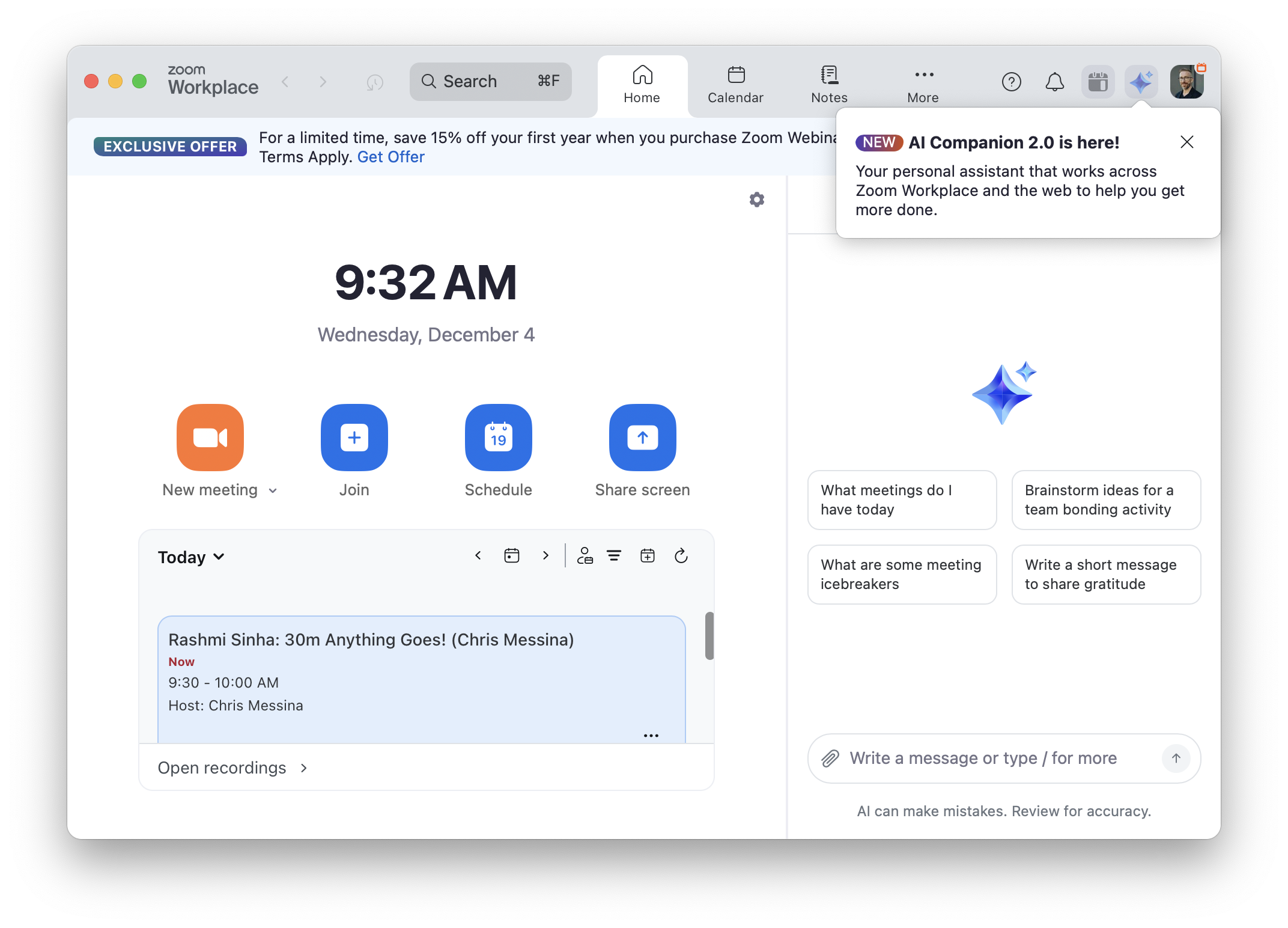The height and width of the screenshot is (928, 1288).
Task: Open home settings gear icon
Action: pyautogui.click(x=756, y=200)
